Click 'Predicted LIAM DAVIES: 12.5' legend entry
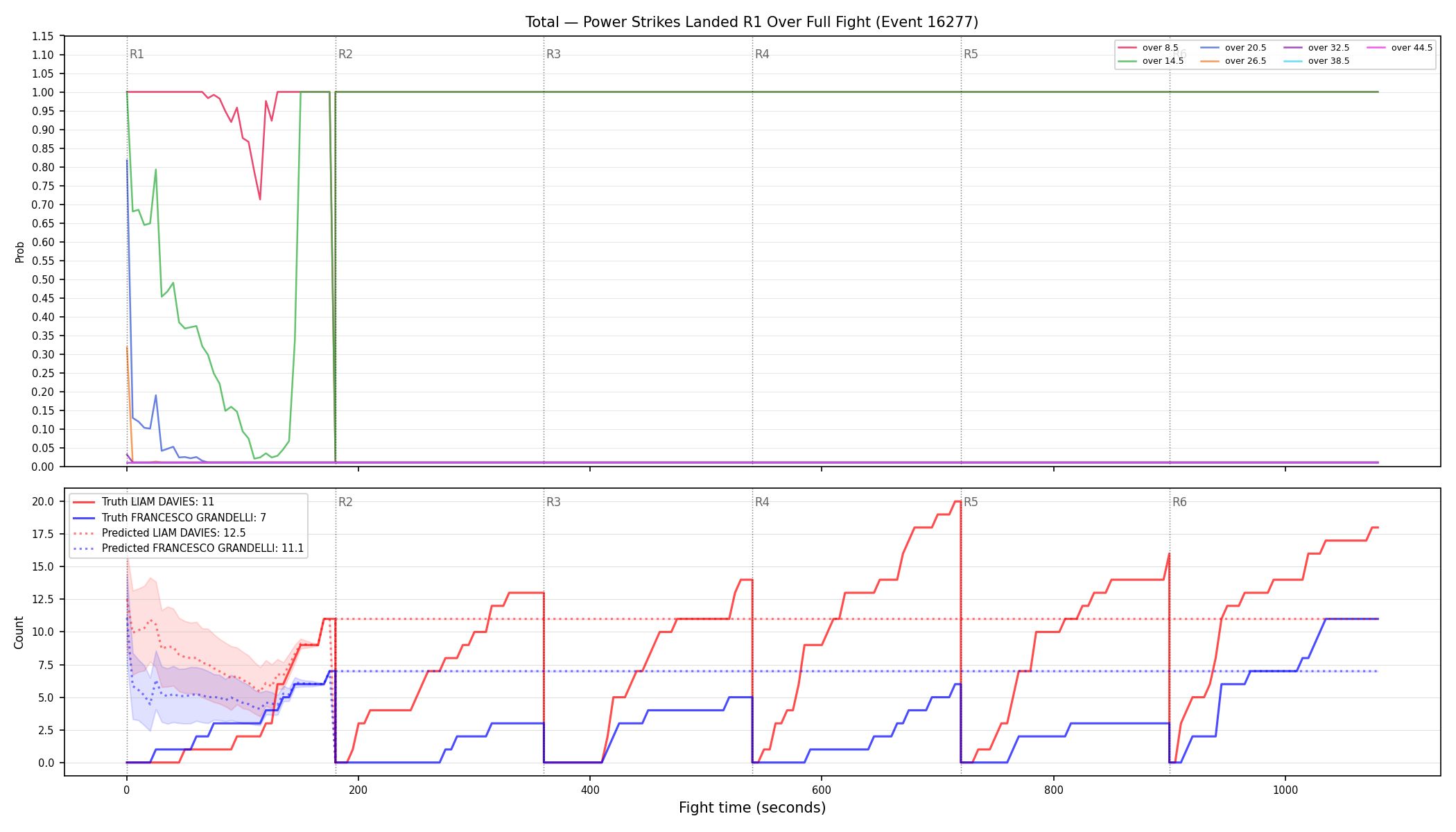 (159, 533)
